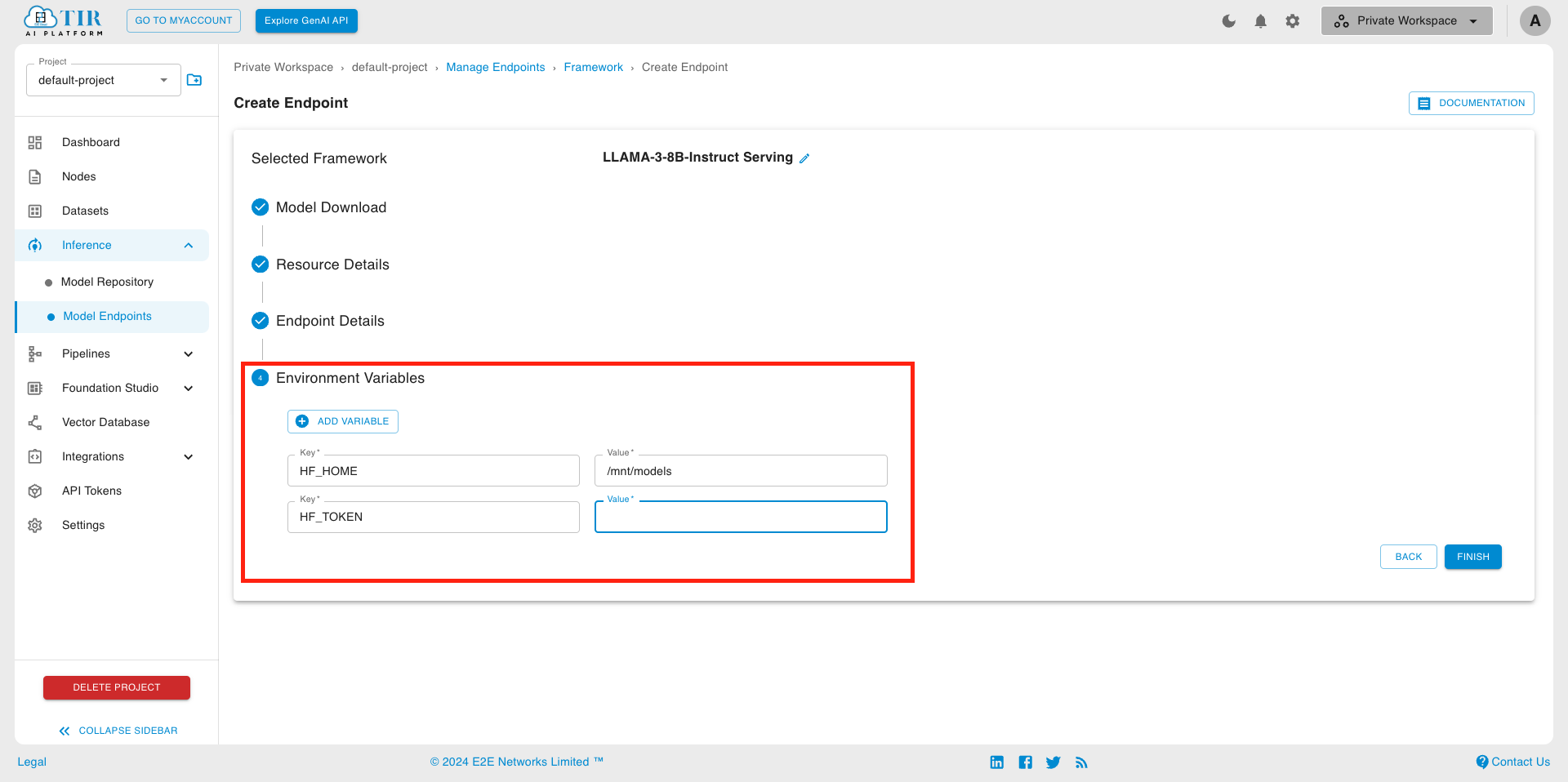
Task: Click the Model Download checkmark step icon
Action: (x=260, y=207)
